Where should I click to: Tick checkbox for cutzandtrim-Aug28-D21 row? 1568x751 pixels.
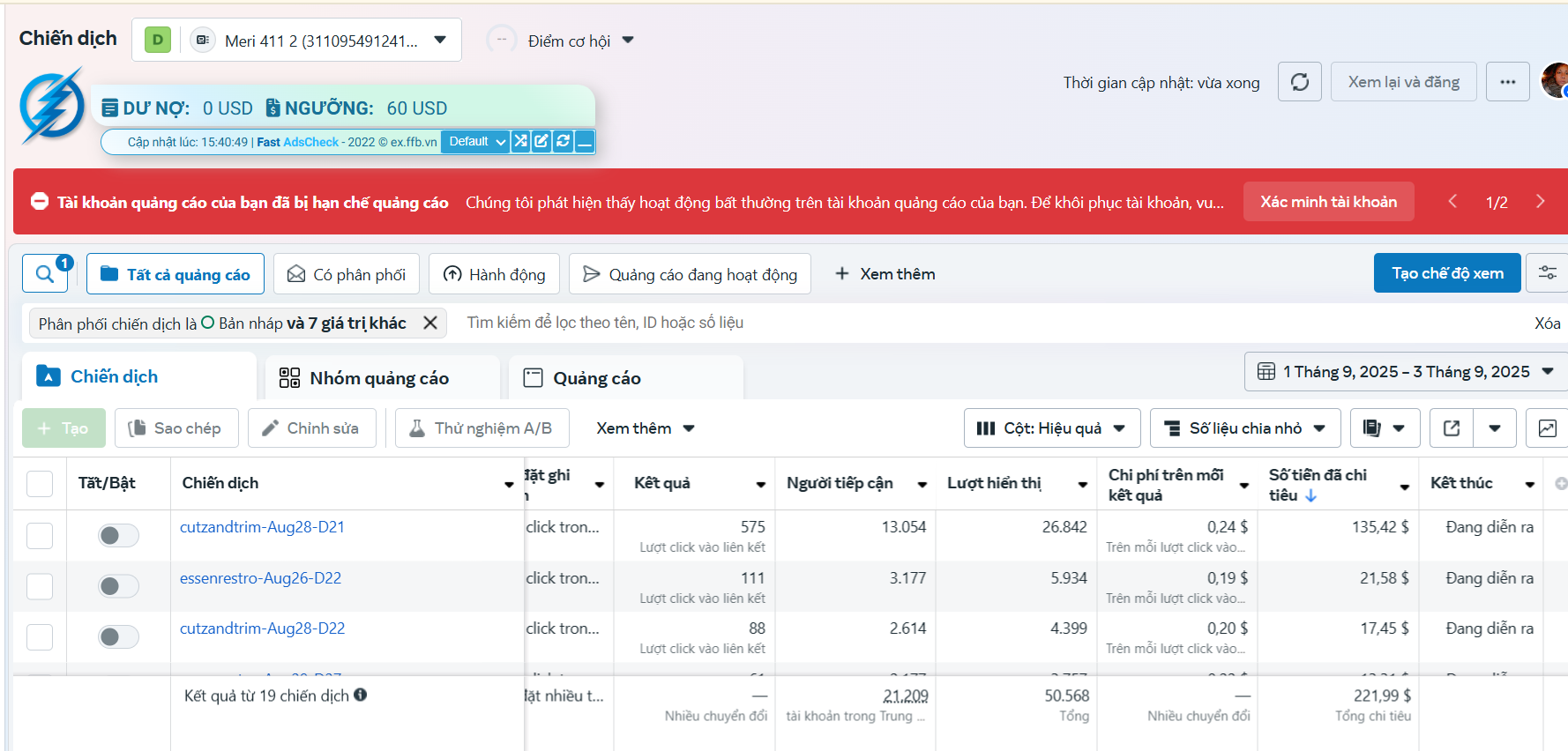tap(40, 535)
